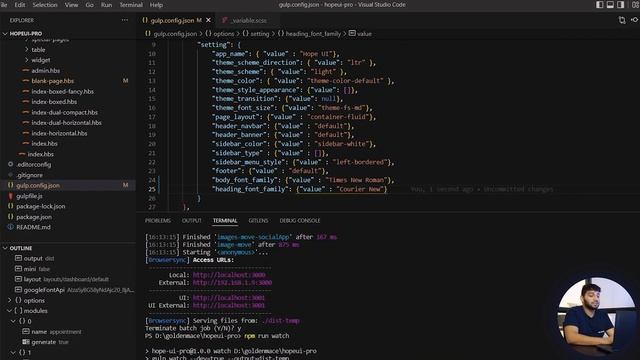
Task: Open index-horizontal.hbs file
Action: (59, 133)
